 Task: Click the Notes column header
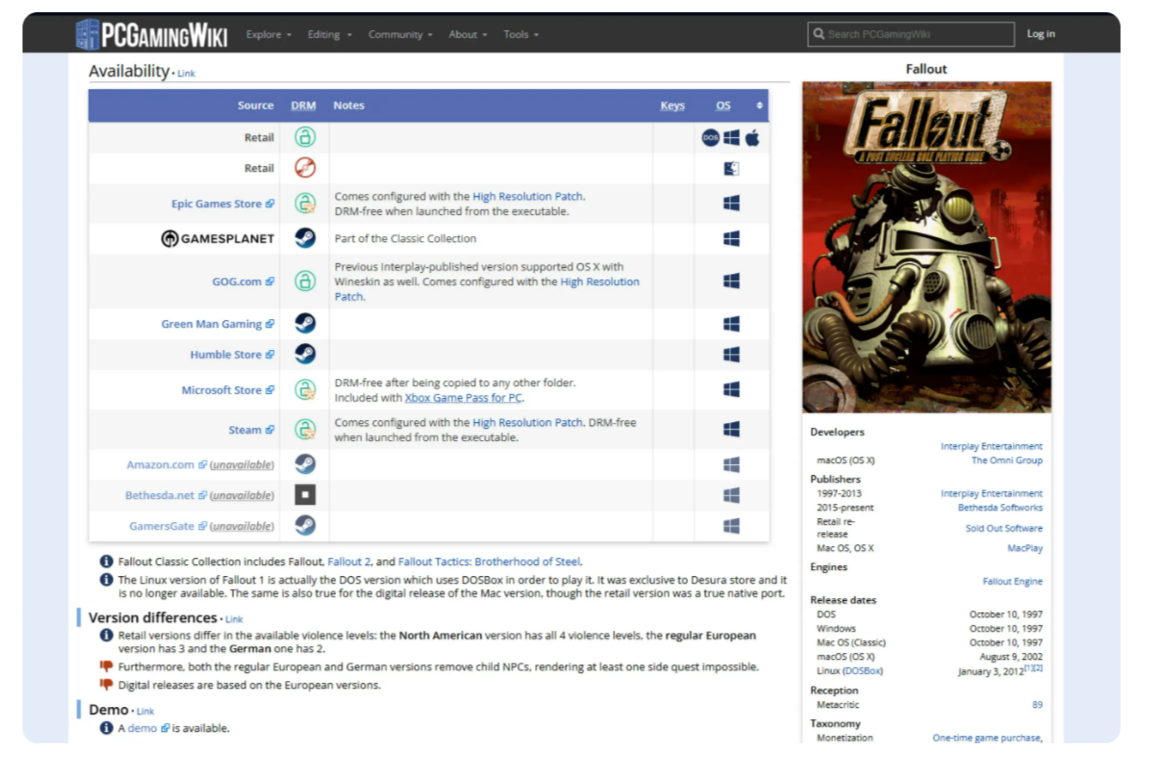[348, 105]
